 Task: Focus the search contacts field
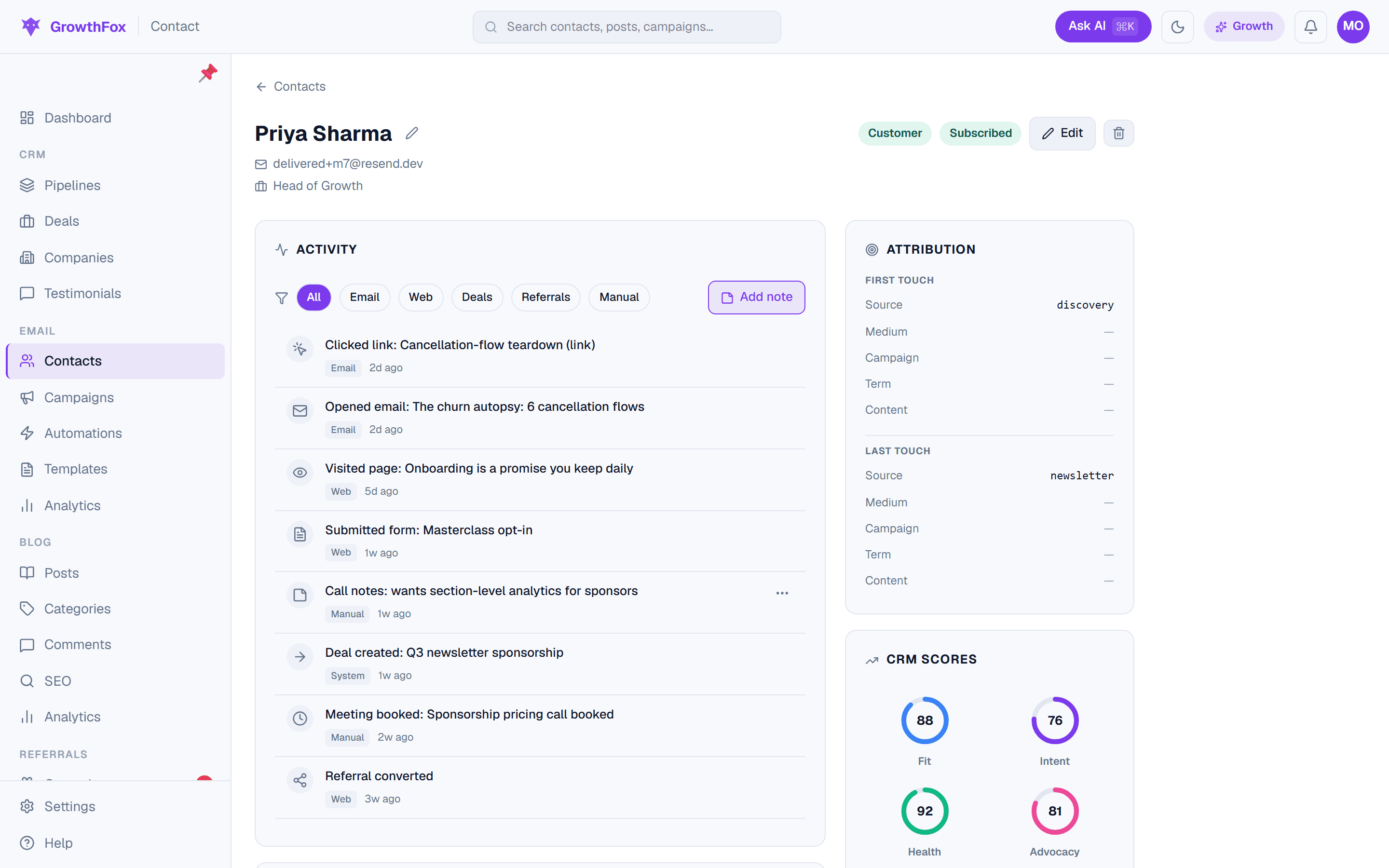[x=626, y=27]
